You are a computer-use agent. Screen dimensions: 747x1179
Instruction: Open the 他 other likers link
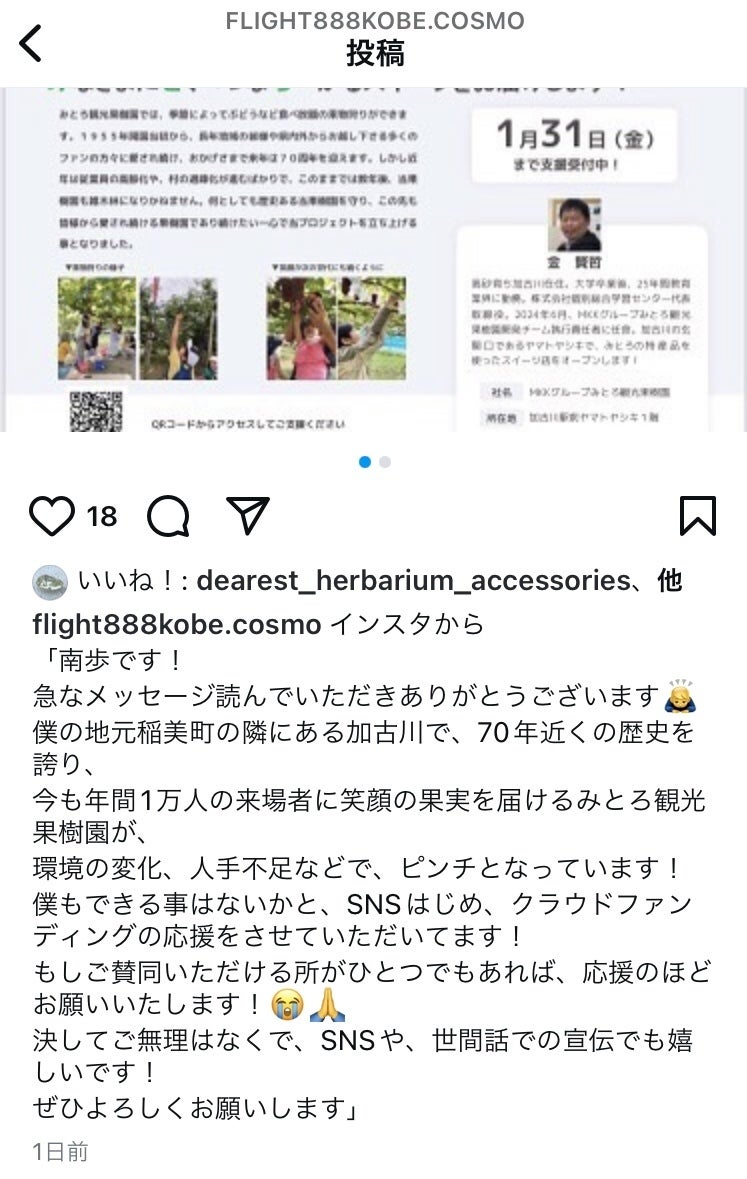pos(670,580)
